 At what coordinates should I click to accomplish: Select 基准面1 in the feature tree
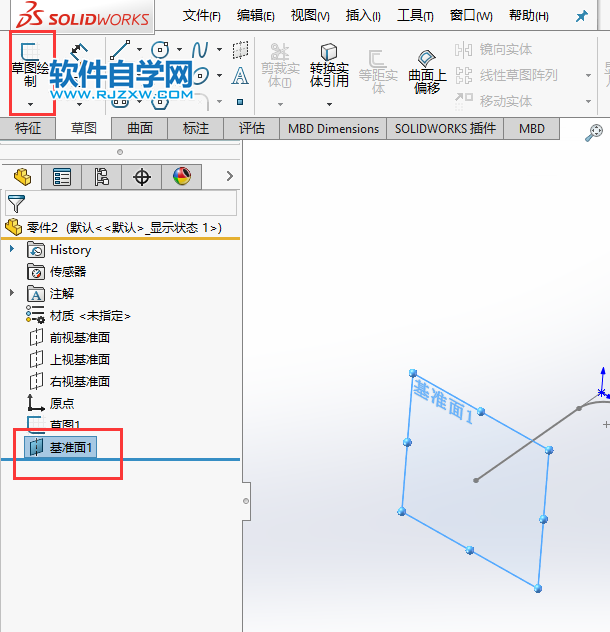click(60, 447)
